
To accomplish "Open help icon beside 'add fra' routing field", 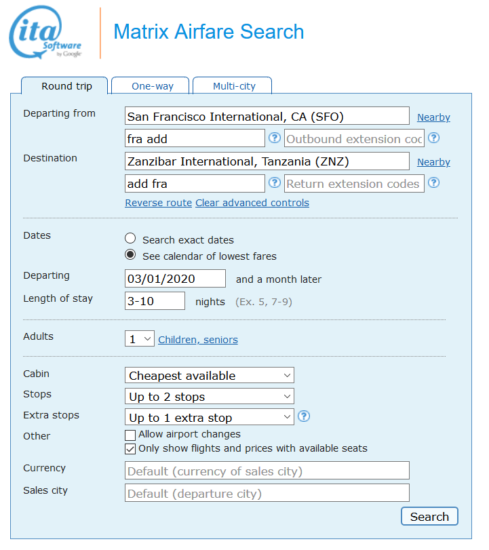I will coord(274,183).
